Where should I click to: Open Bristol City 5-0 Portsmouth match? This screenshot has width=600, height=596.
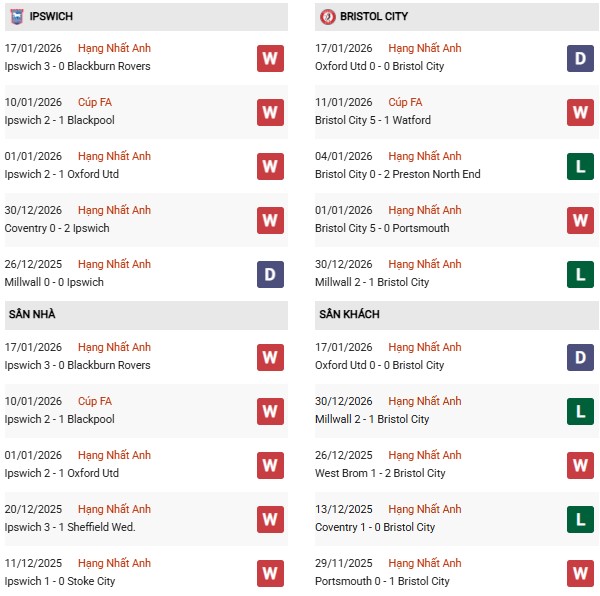tap(382, 228)
